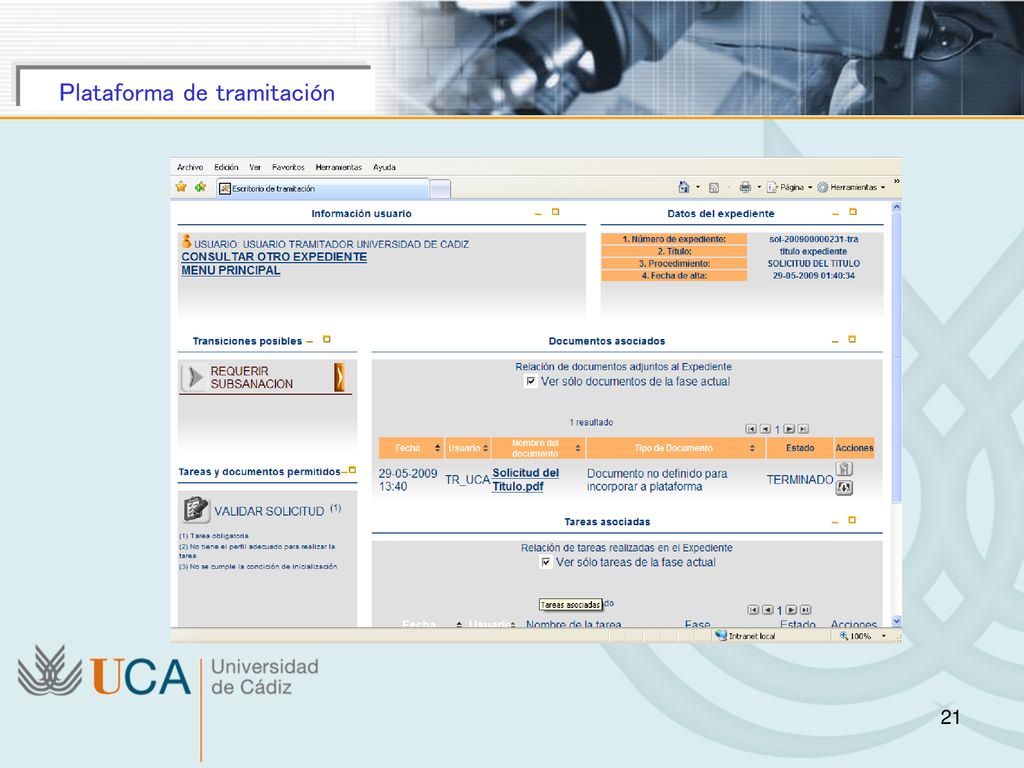1024x768 pixels.
Task: Click the TERMINADO status cell
Action: pyautogui.click(x=800, y=480)
